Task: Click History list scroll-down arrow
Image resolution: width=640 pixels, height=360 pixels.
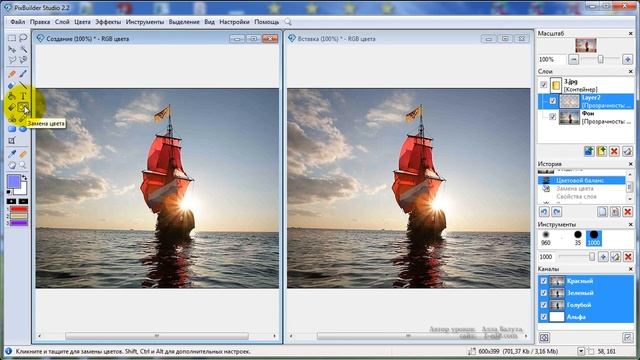Action: click(630, 199)
